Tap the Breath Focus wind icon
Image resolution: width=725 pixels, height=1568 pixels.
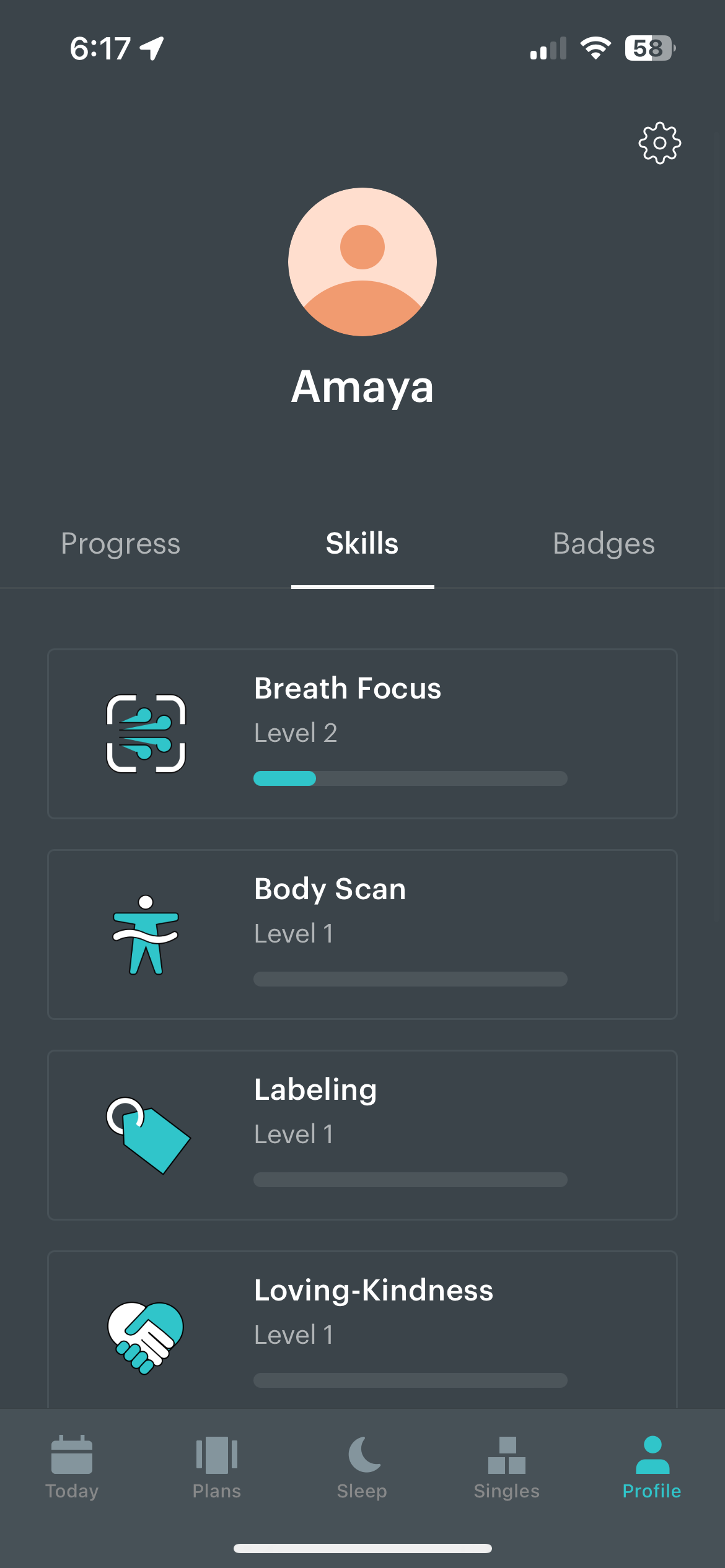click(x=146, y=734)
